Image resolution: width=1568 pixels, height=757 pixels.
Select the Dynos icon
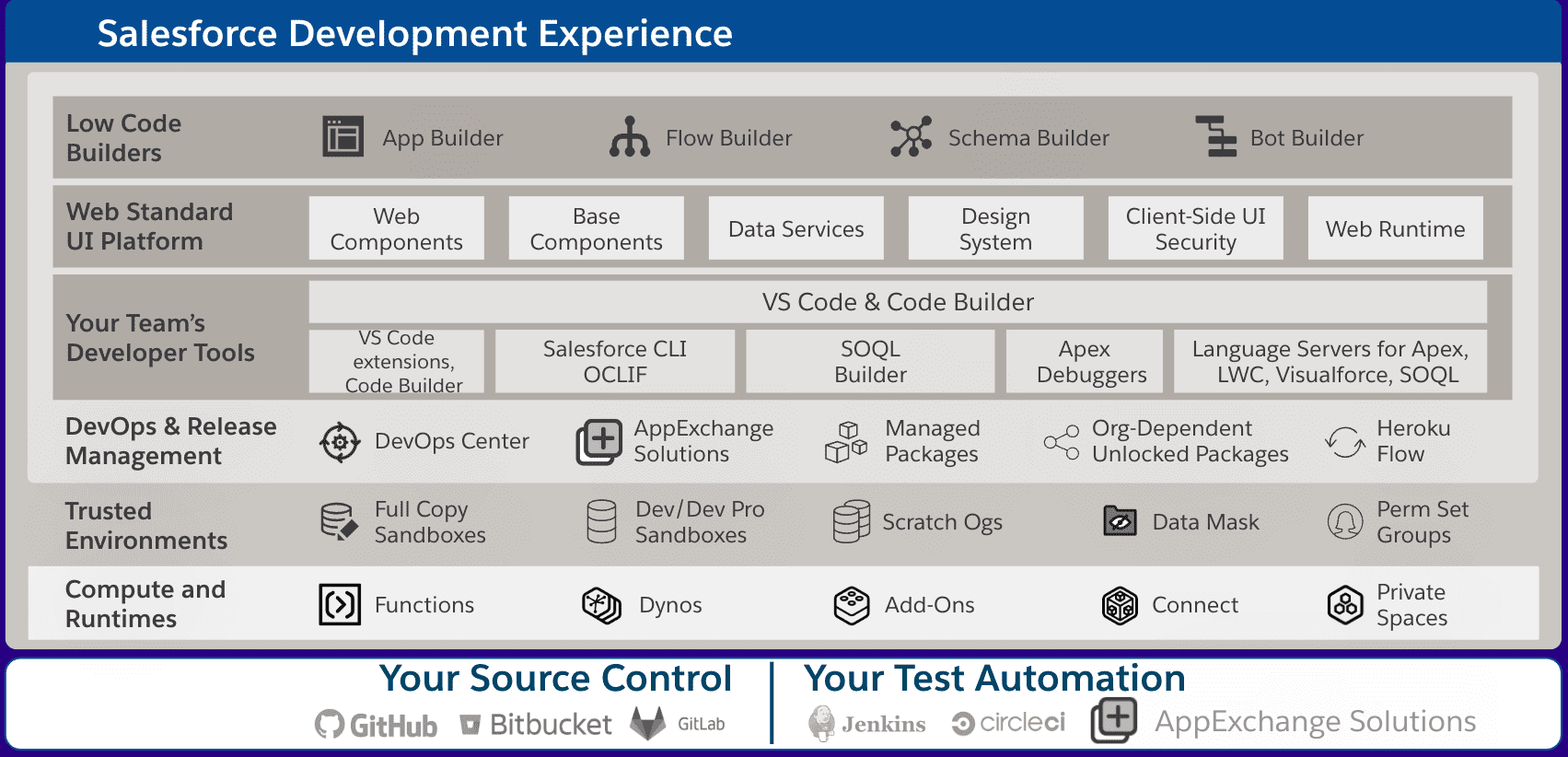click(x=602, y=605)
